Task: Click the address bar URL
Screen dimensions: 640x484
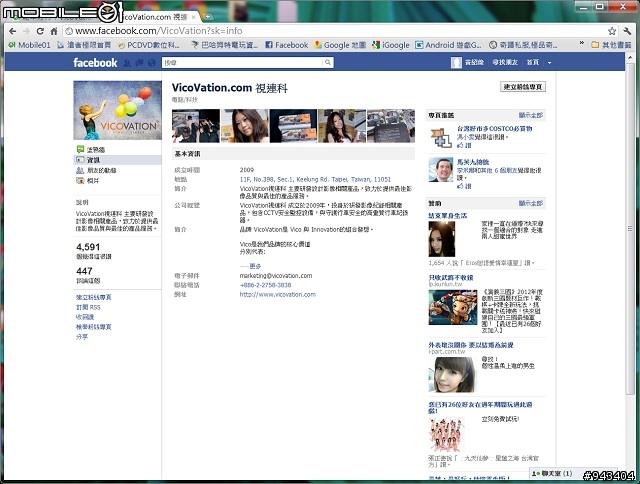Action: [159, 31]
